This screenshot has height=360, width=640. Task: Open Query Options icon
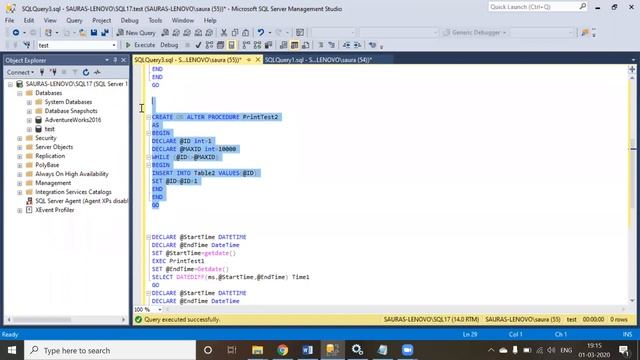pyautogui.click(x=220, y=45)
